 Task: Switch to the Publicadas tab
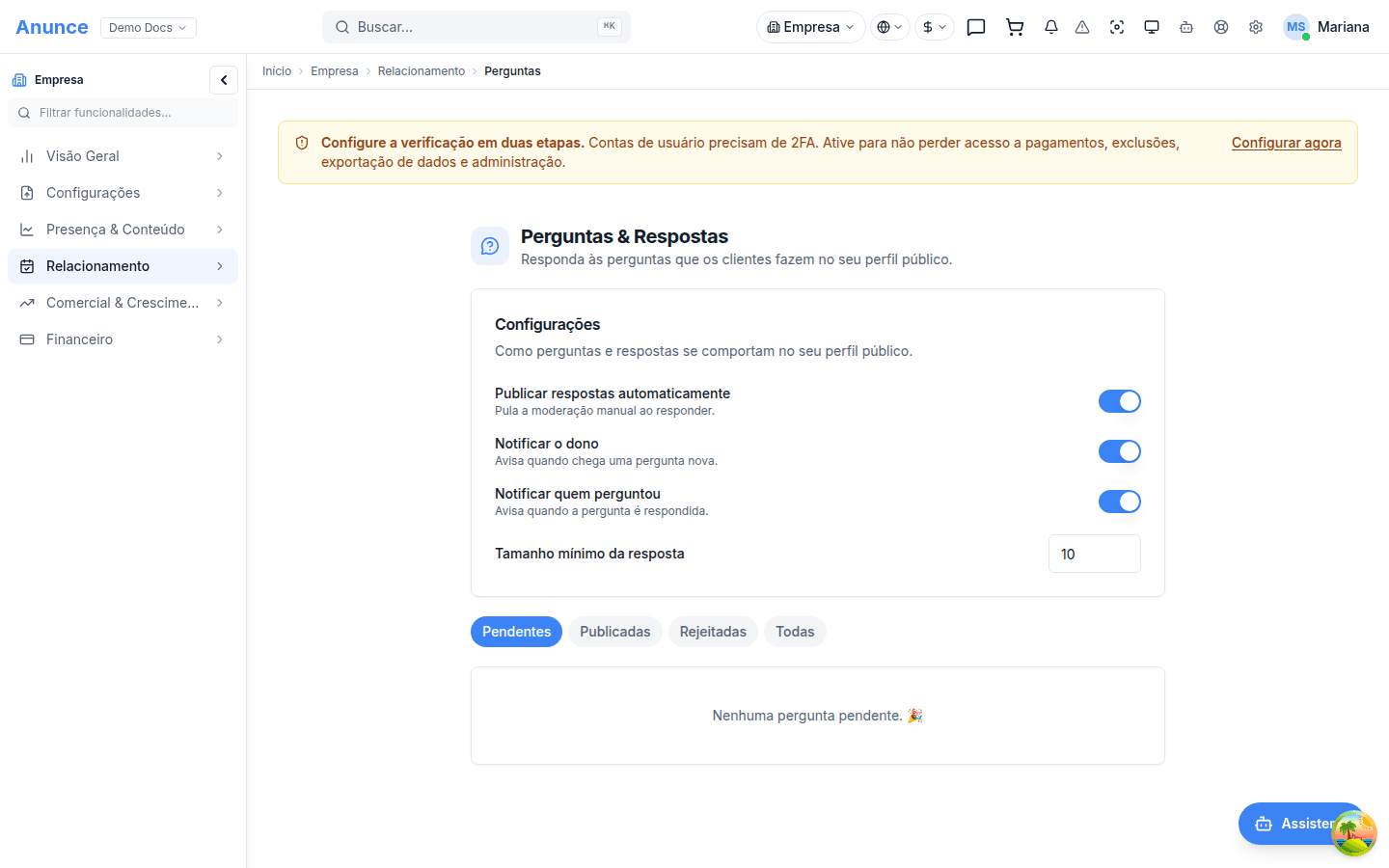(615, 632)
